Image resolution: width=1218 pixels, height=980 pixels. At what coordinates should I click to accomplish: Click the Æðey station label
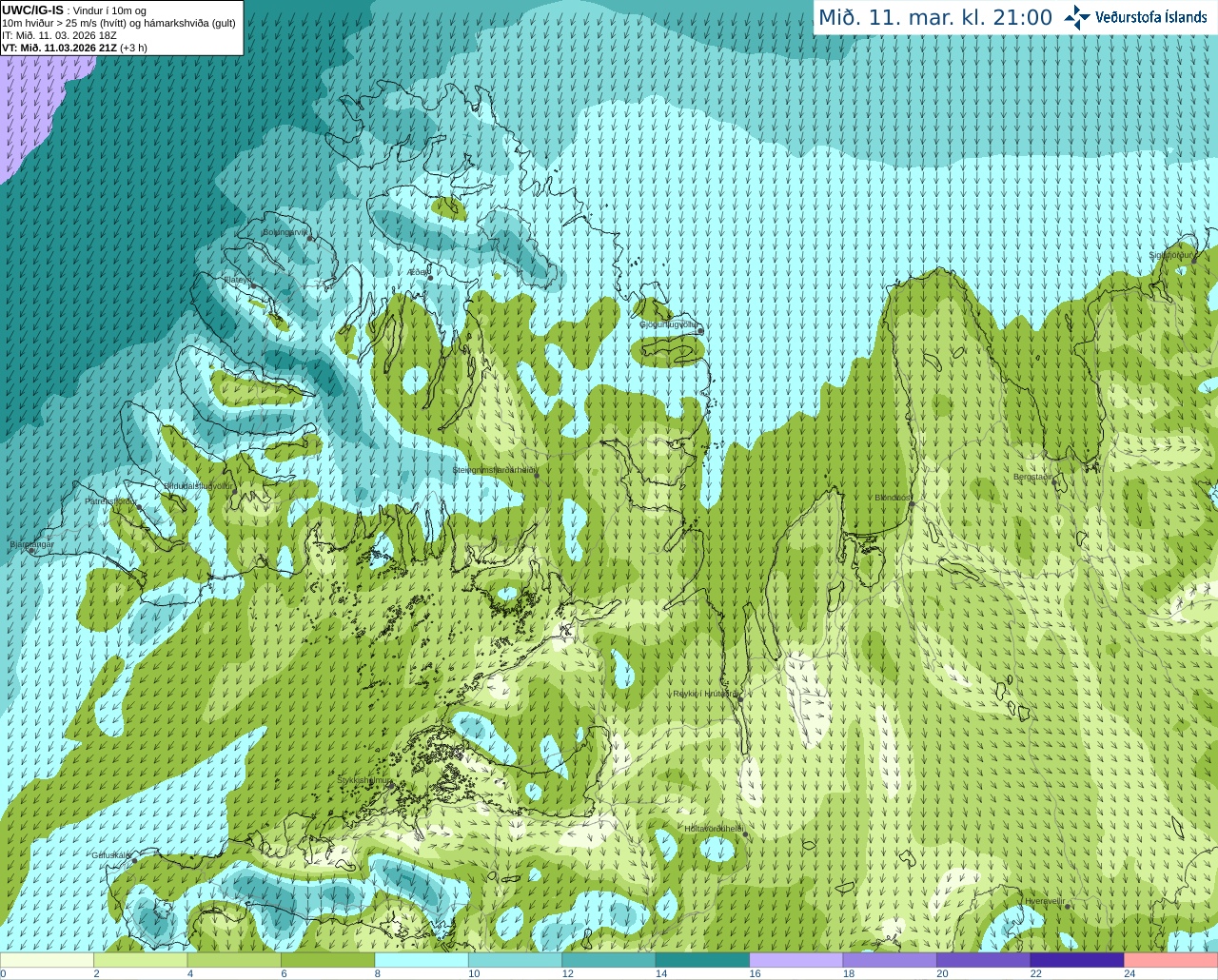tap(418, 272)
